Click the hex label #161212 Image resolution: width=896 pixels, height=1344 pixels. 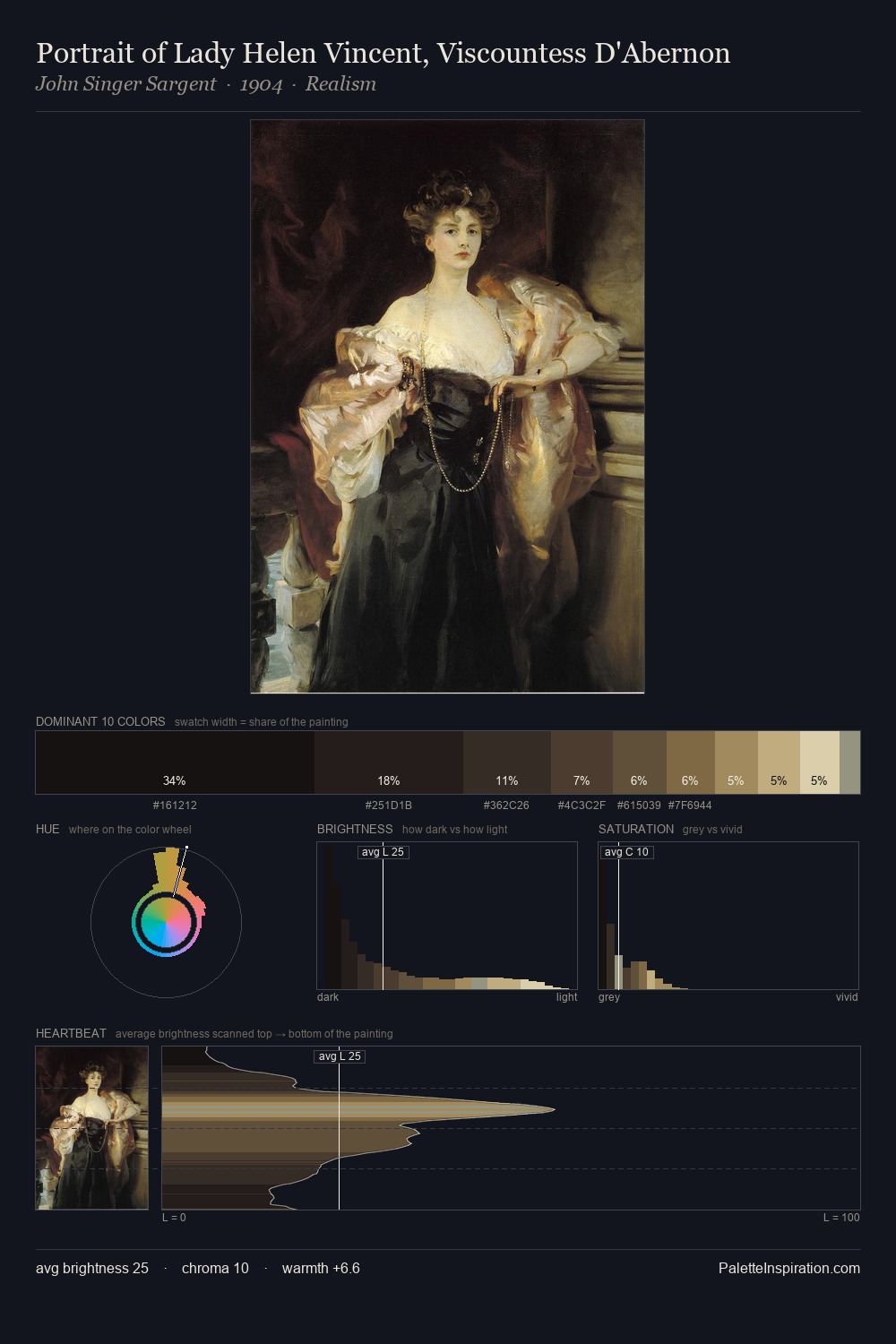pyautogui.click(x=175, y=806)
